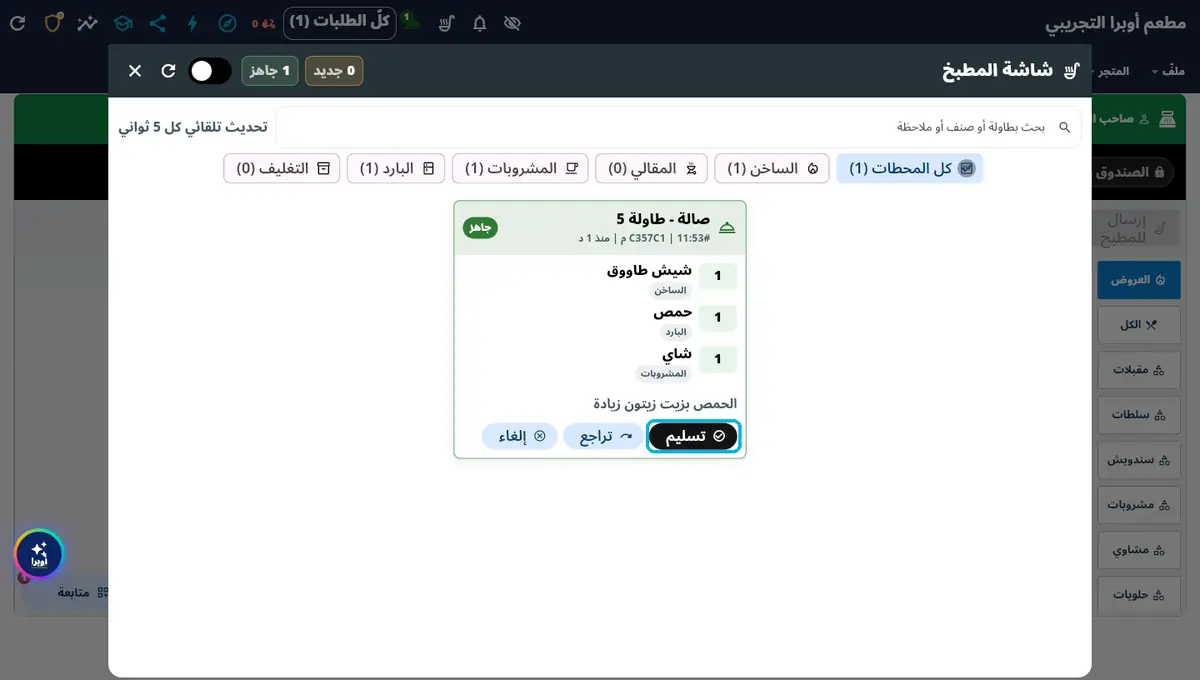The width and height of the screenshot is (1200, 680).
Task: Select مشاوي grills category in background
Action: [1139, 550]
